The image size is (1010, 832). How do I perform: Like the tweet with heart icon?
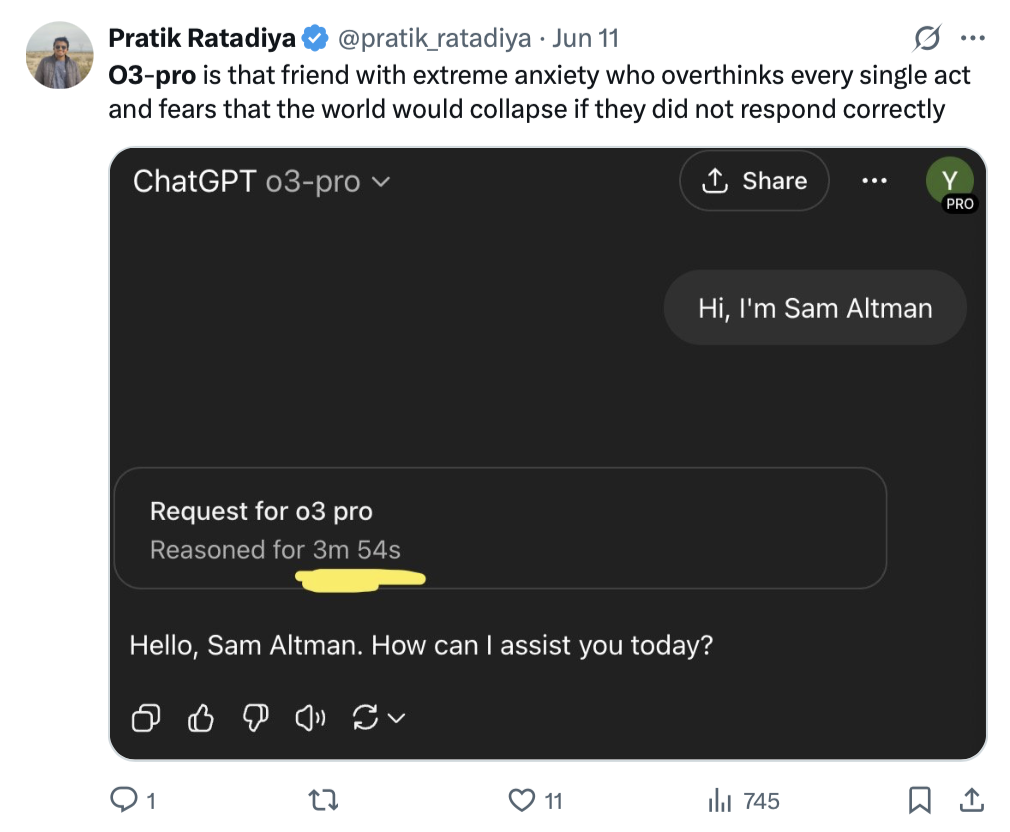(x=522, y=800)
